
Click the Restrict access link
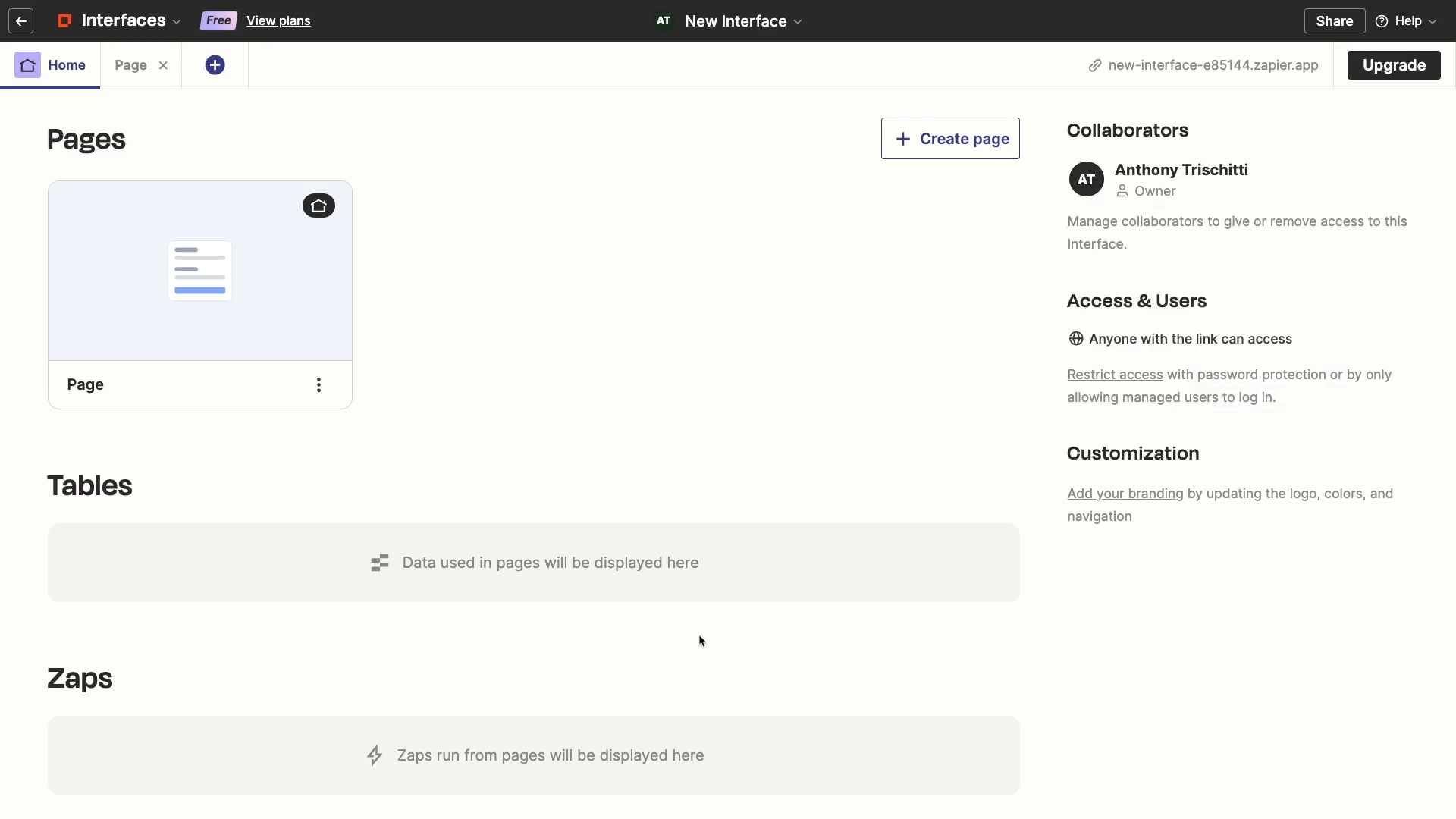coord(1114,373)
